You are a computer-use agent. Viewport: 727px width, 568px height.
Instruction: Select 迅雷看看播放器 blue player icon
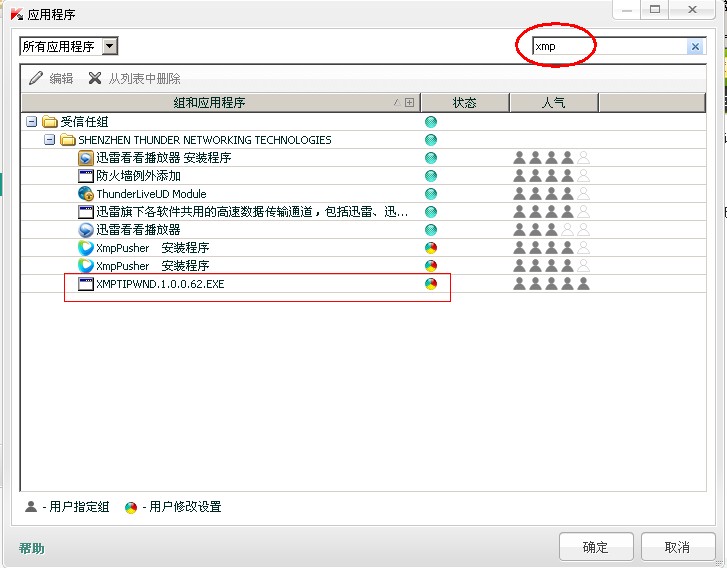pos(86,230)
